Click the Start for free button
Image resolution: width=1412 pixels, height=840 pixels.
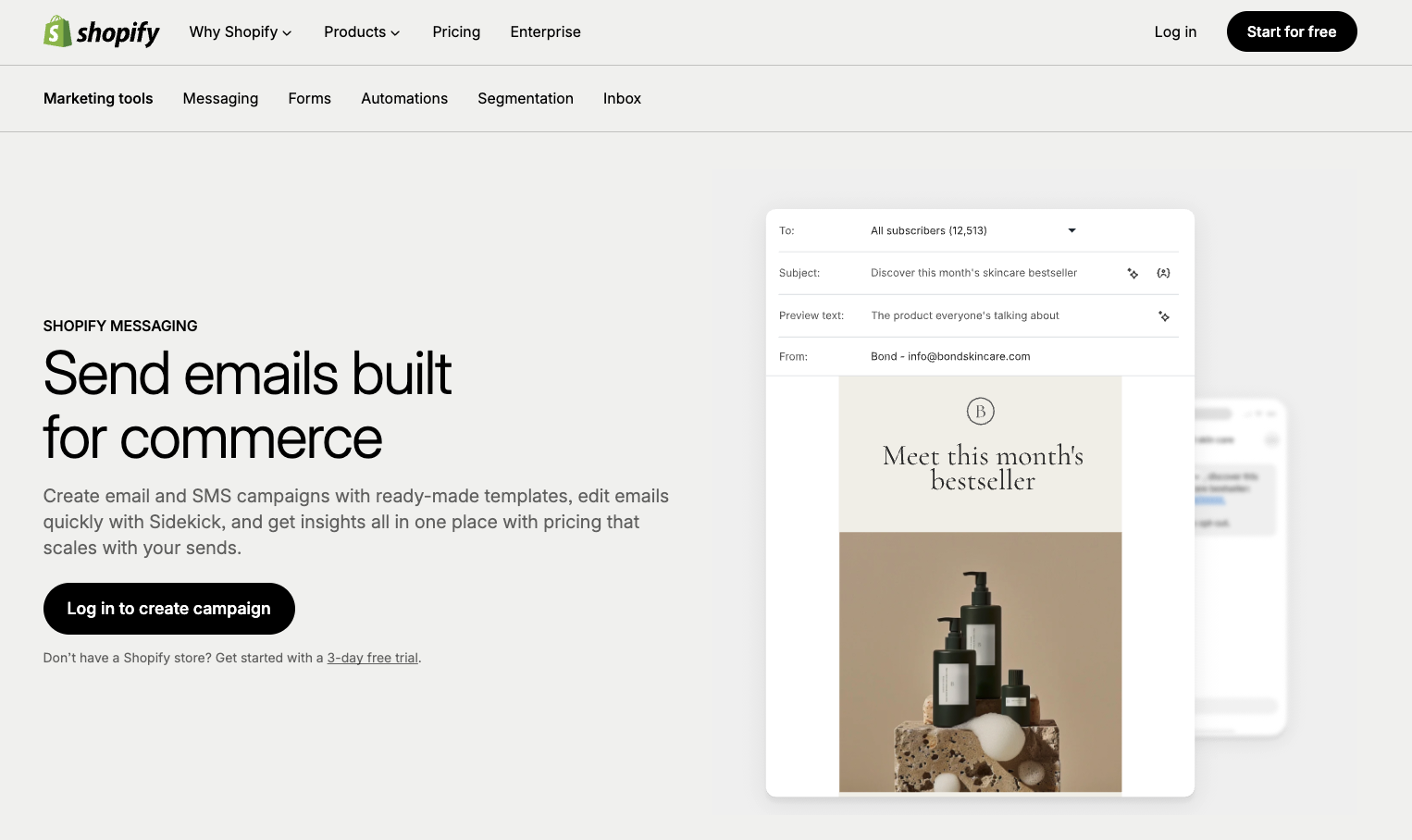click(x=1292, y=31)
